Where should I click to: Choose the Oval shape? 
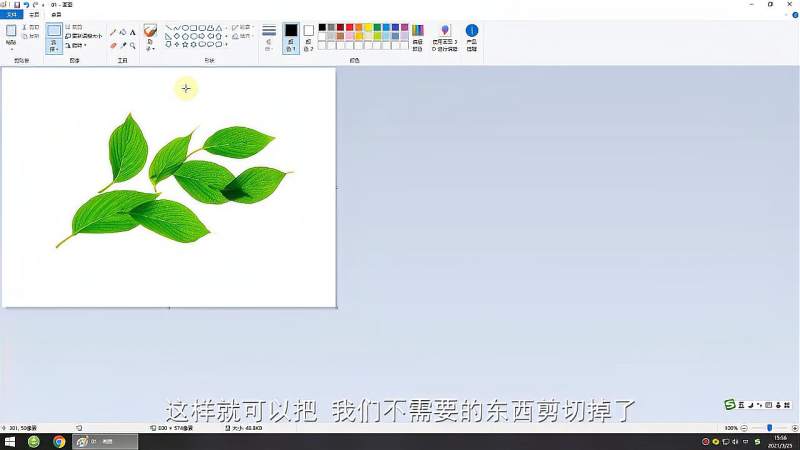[x=186, y=28]
